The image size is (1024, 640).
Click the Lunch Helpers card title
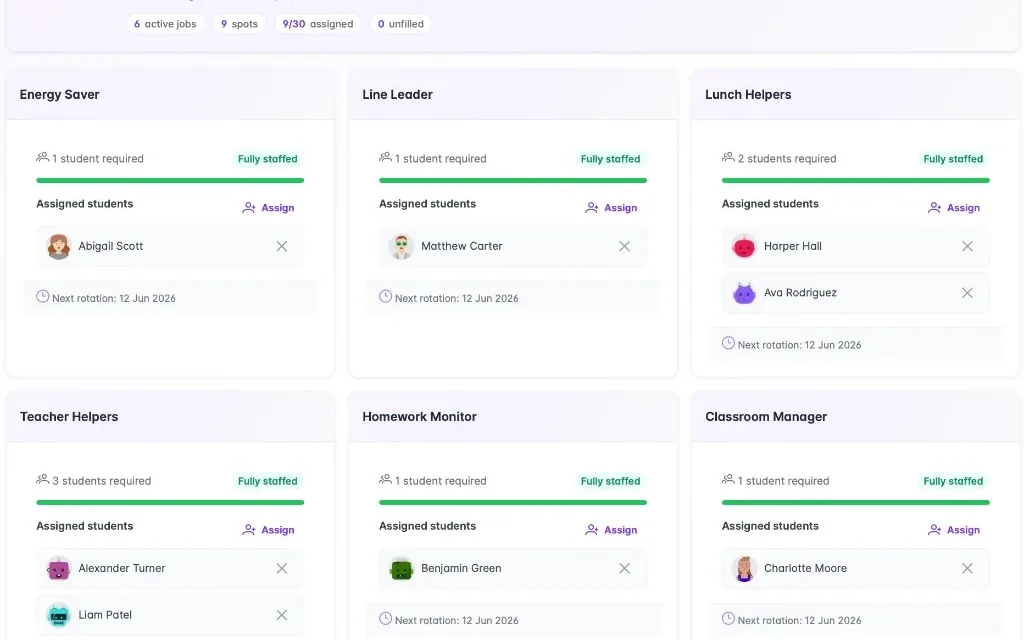(748, 95)
